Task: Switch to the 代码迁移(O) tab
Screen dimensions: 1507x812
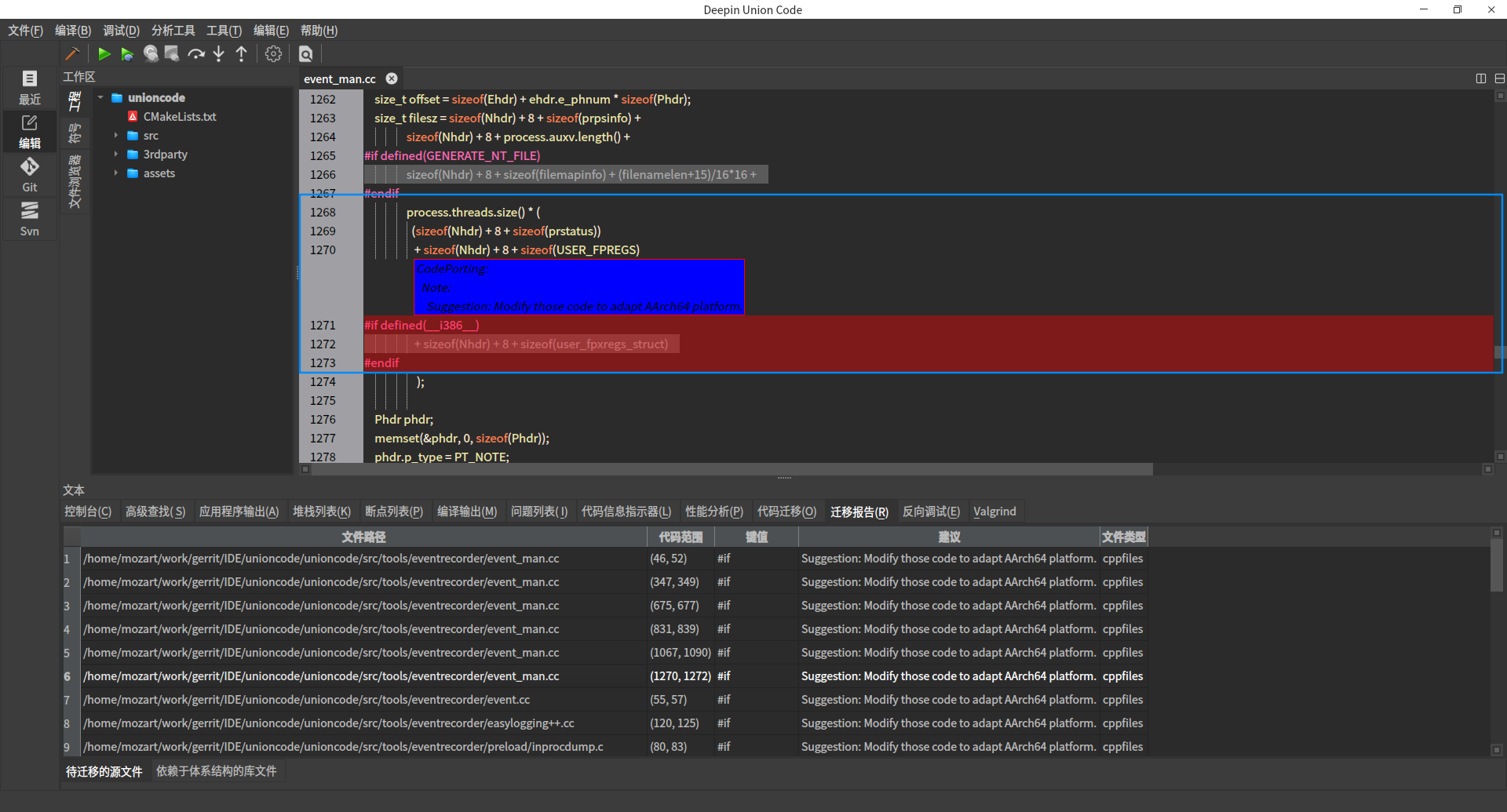Action: [x=786, y=512]
